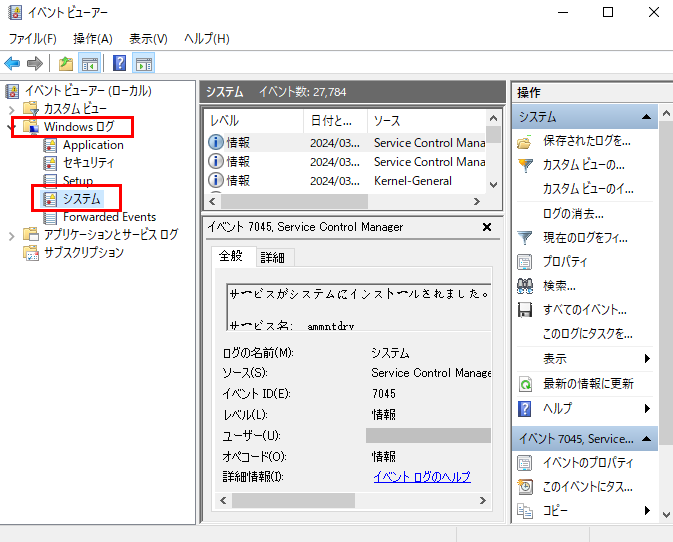Select the Forwarded Events log icon
The height and width of the screenshot is (542, 673).
point(50,217)
